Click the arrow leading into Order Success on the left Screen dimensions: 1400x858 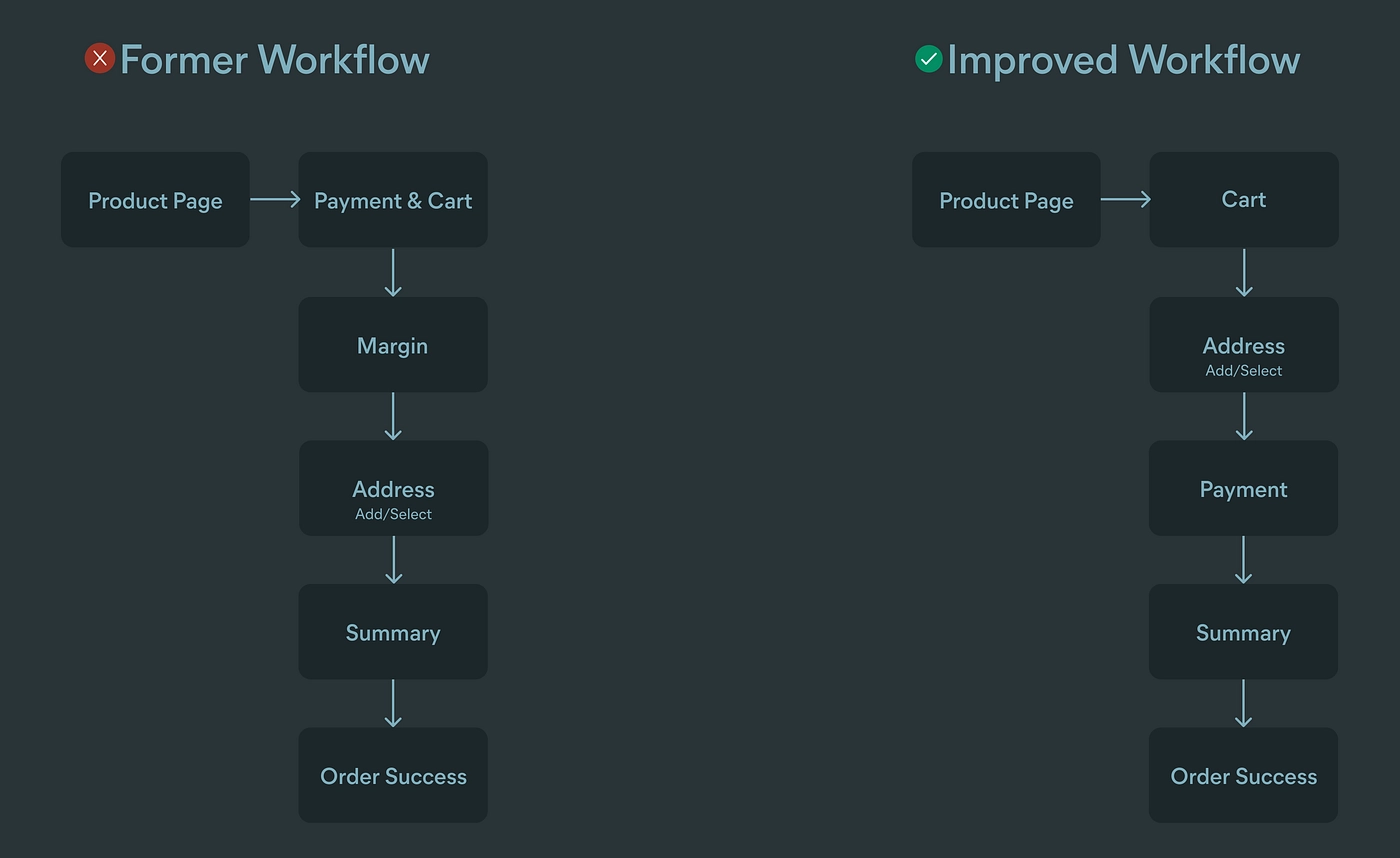pos(393,703)
